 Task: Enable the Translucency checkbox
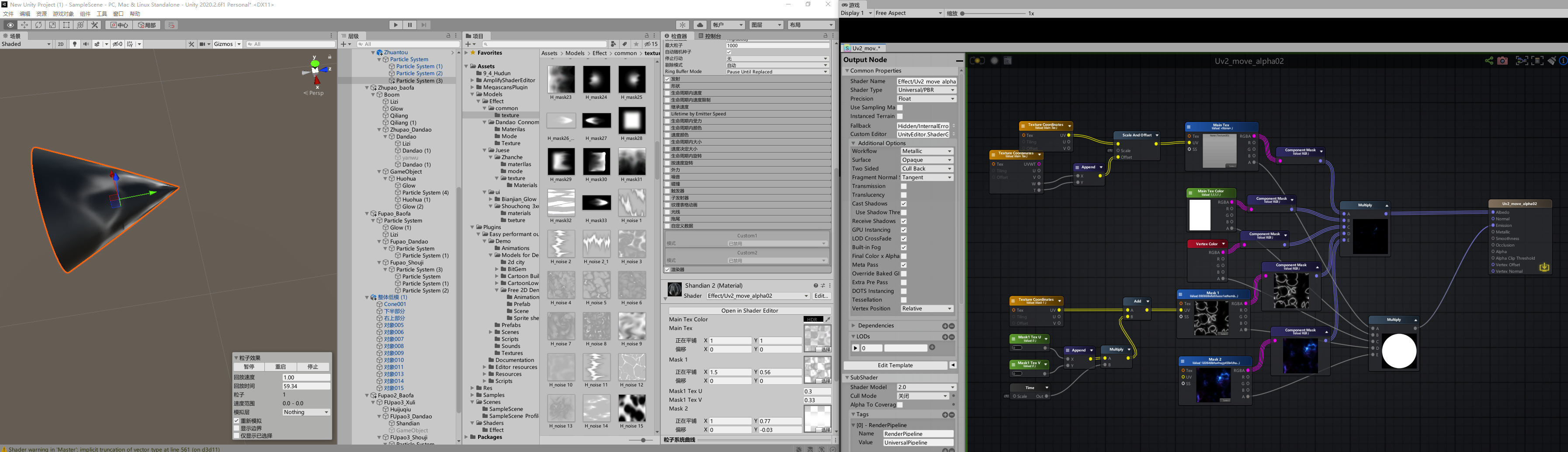903,195
